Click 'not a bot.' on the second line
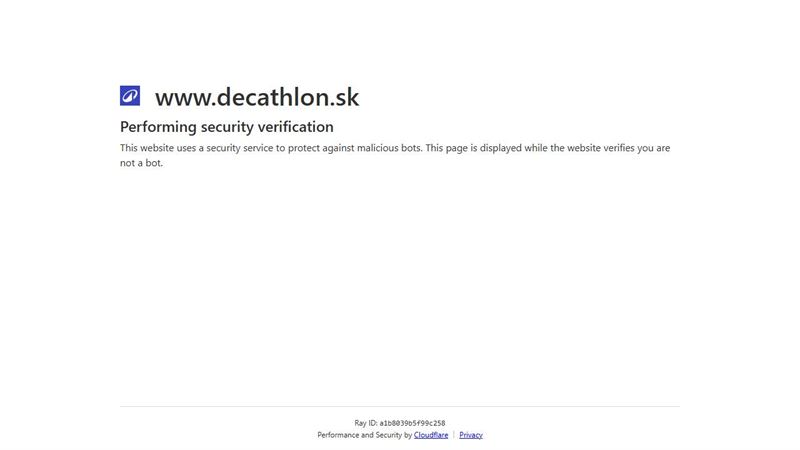 (x=141, y=163)
